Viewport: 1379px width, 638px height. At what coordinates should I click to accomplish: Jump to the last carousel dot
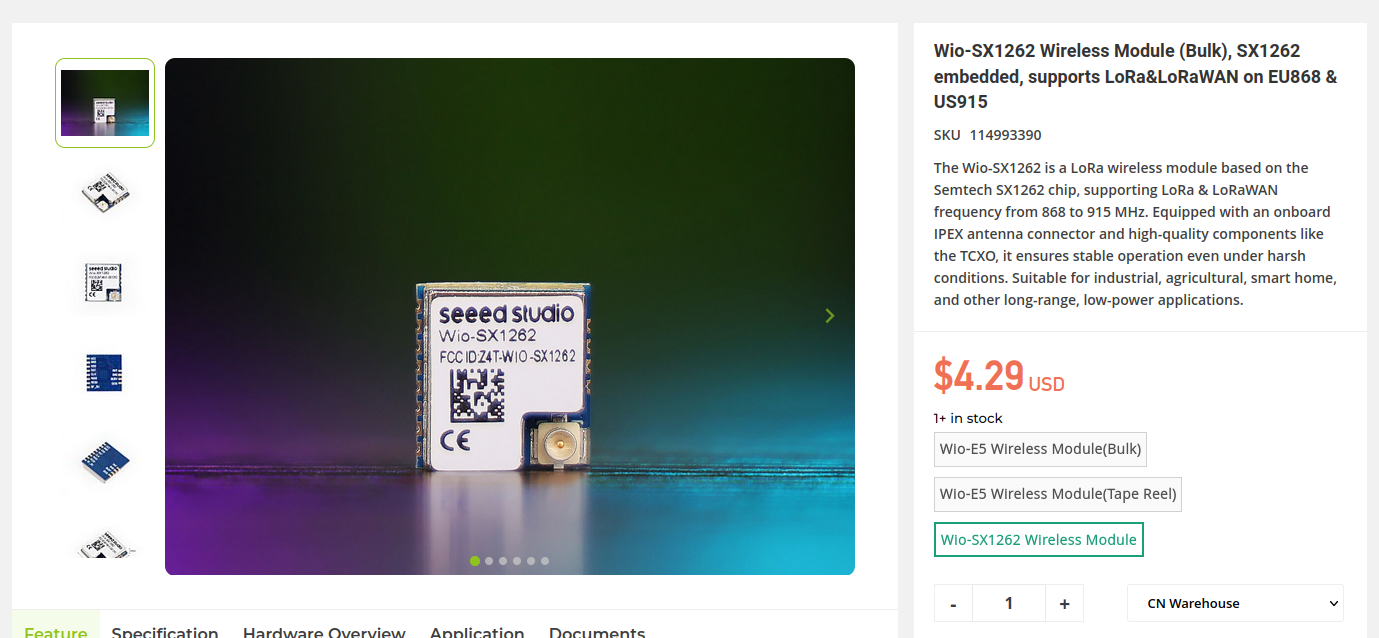click(x=545, y=561)
